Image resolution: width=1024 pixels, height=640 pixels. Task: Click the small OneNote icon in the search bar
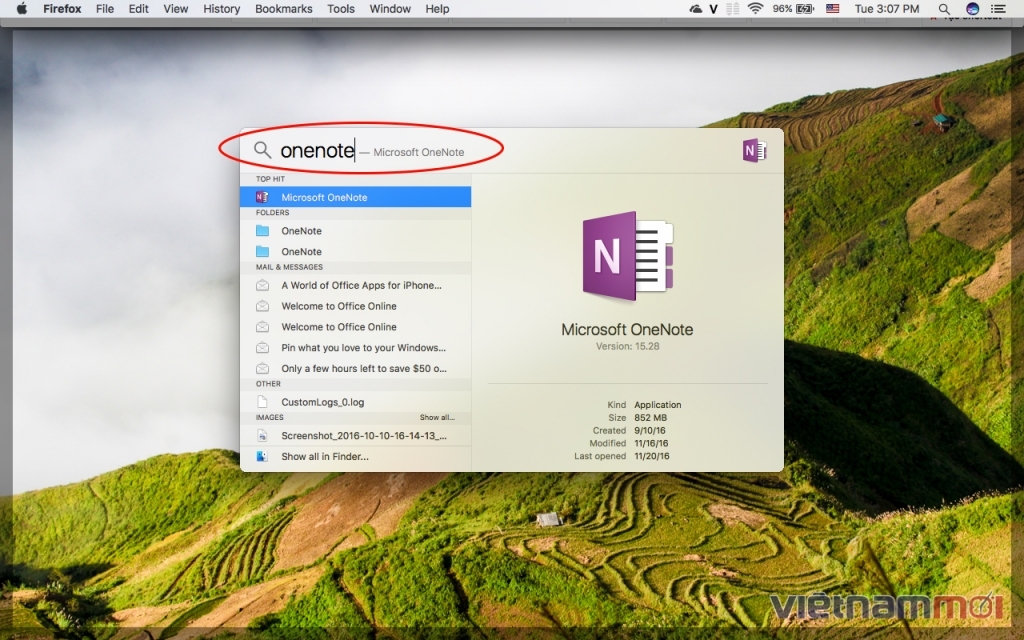point(754,151)
